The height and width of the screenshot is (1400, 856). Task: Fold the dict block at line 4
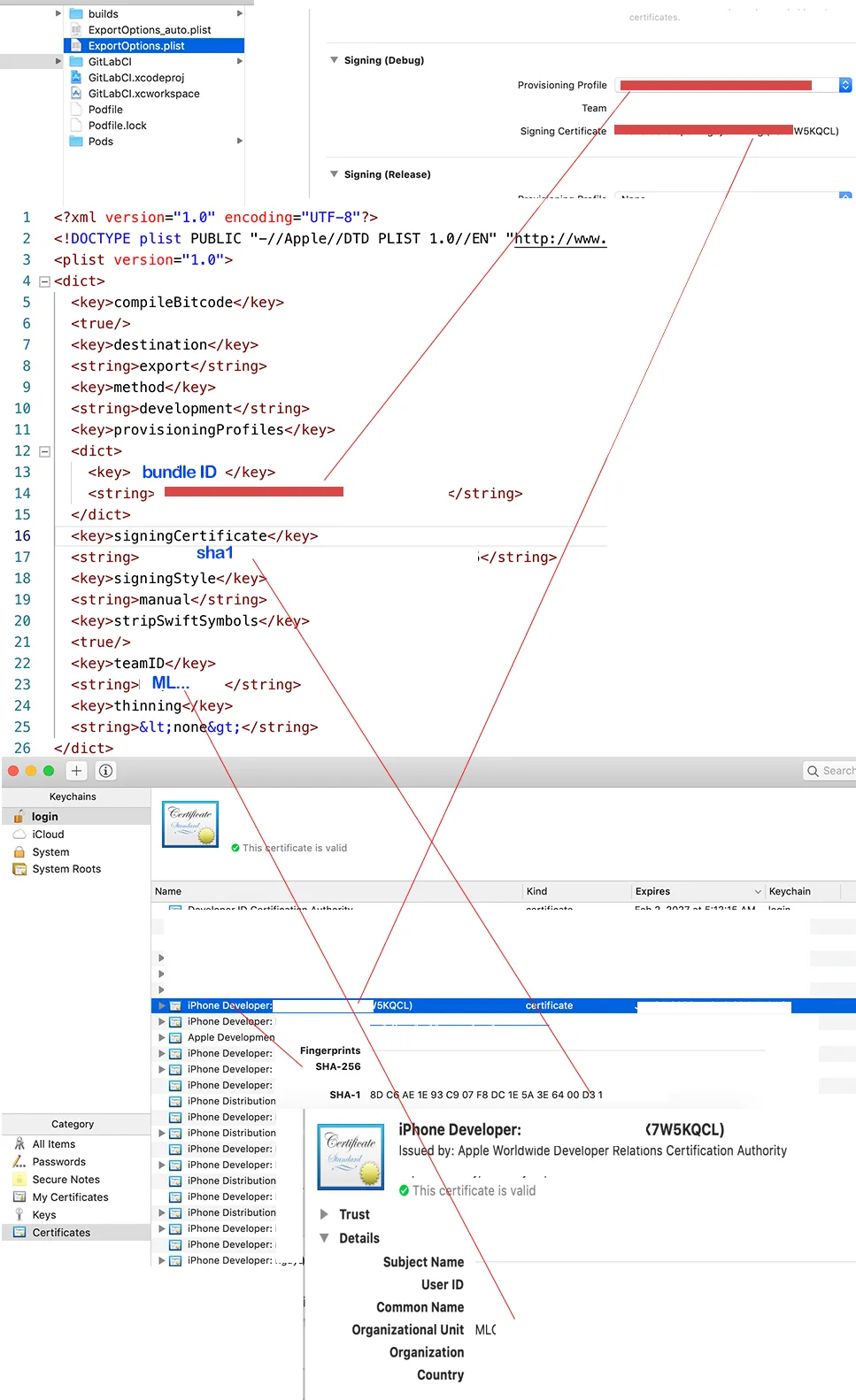[x=44, y=281]
